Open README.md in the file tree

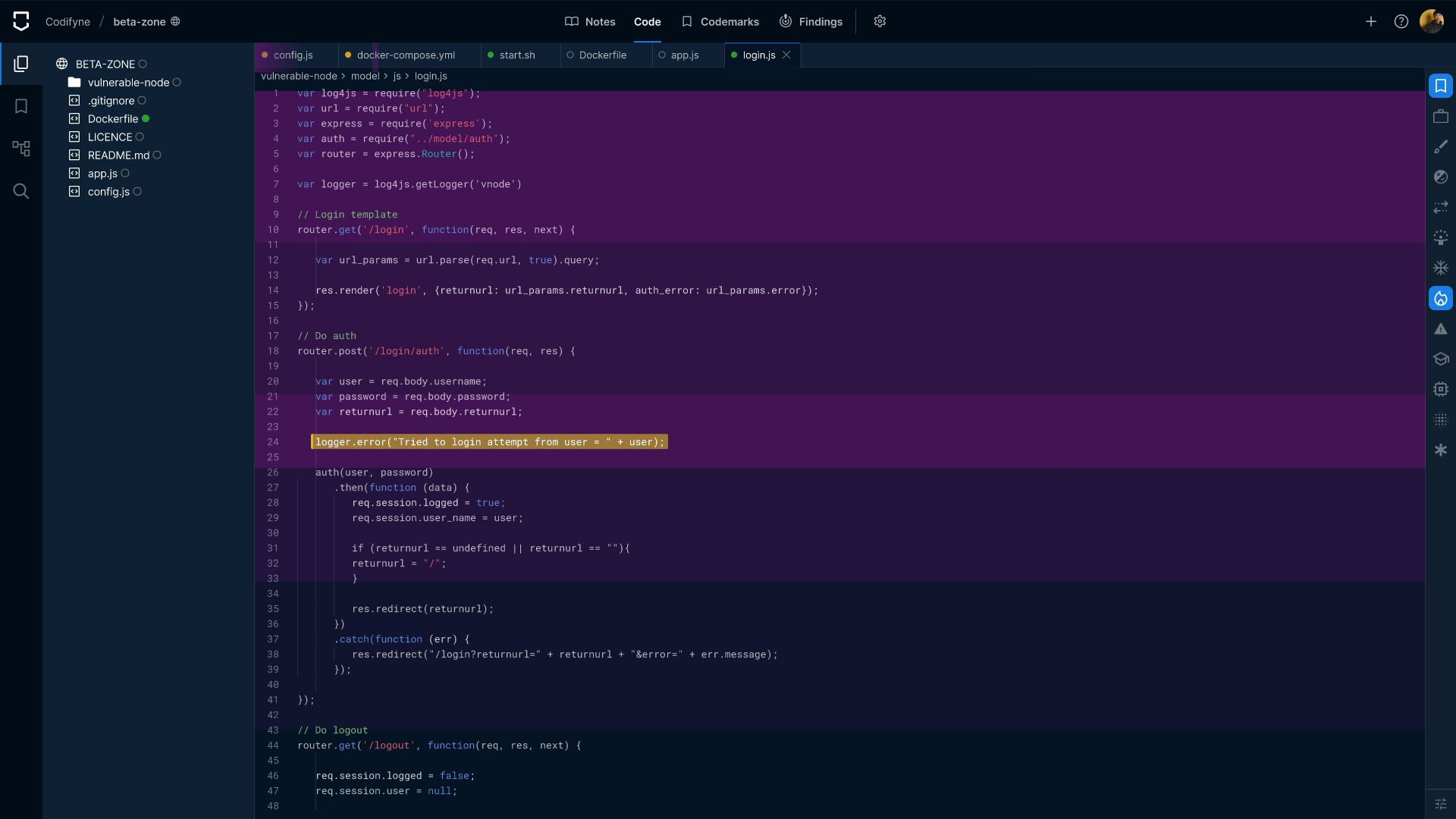tap(118, 155)
